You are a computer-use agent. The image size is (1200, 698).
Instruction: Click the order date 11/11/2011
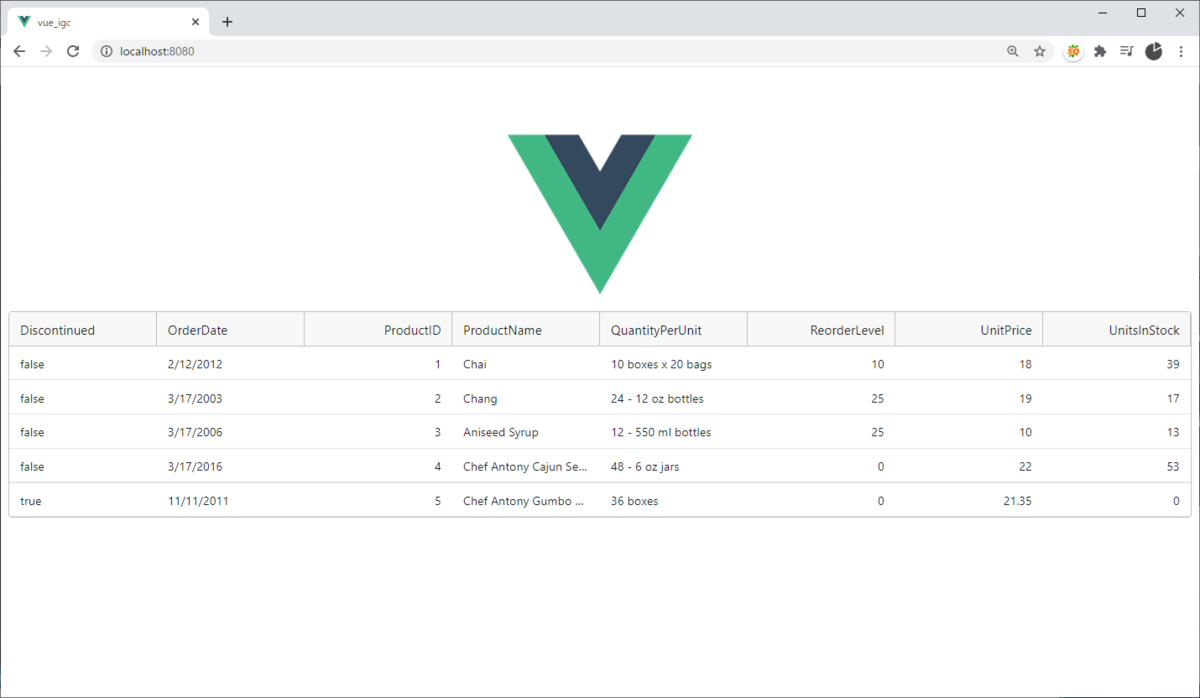coord(230,500)
